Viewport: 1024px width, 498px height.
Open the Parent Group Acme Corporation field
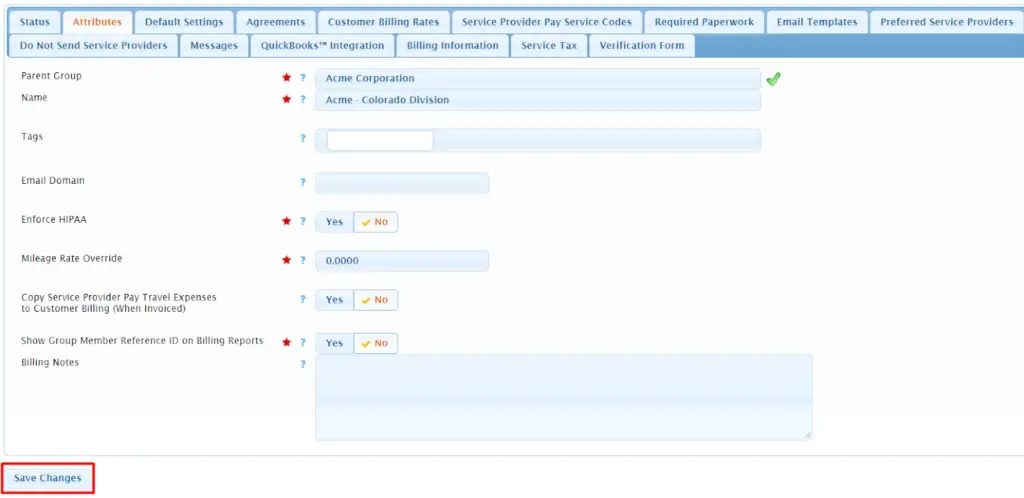pyautogui.click(x=538, y=78)
